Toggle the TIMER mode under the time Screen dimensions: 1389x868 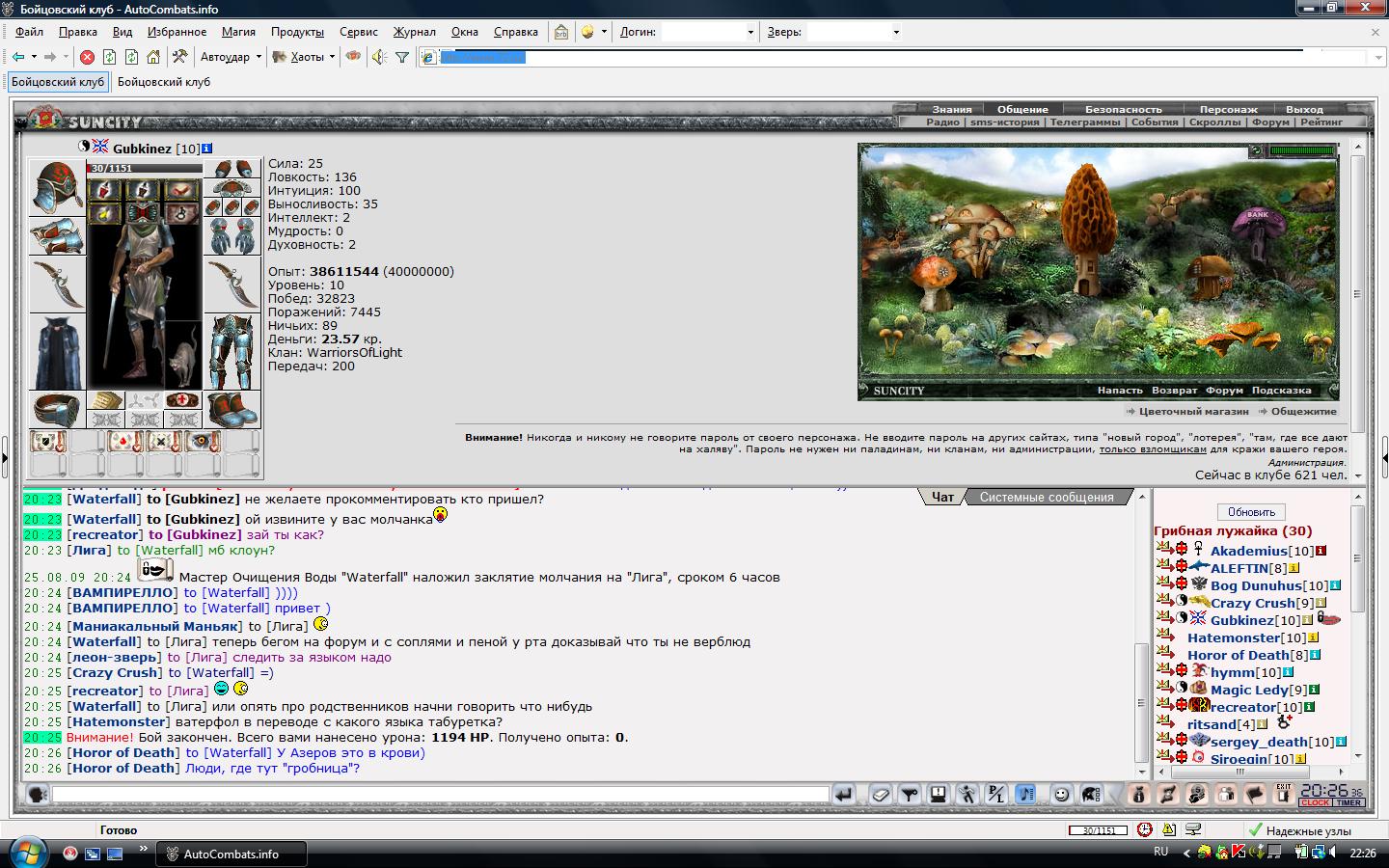[1348, 802]
